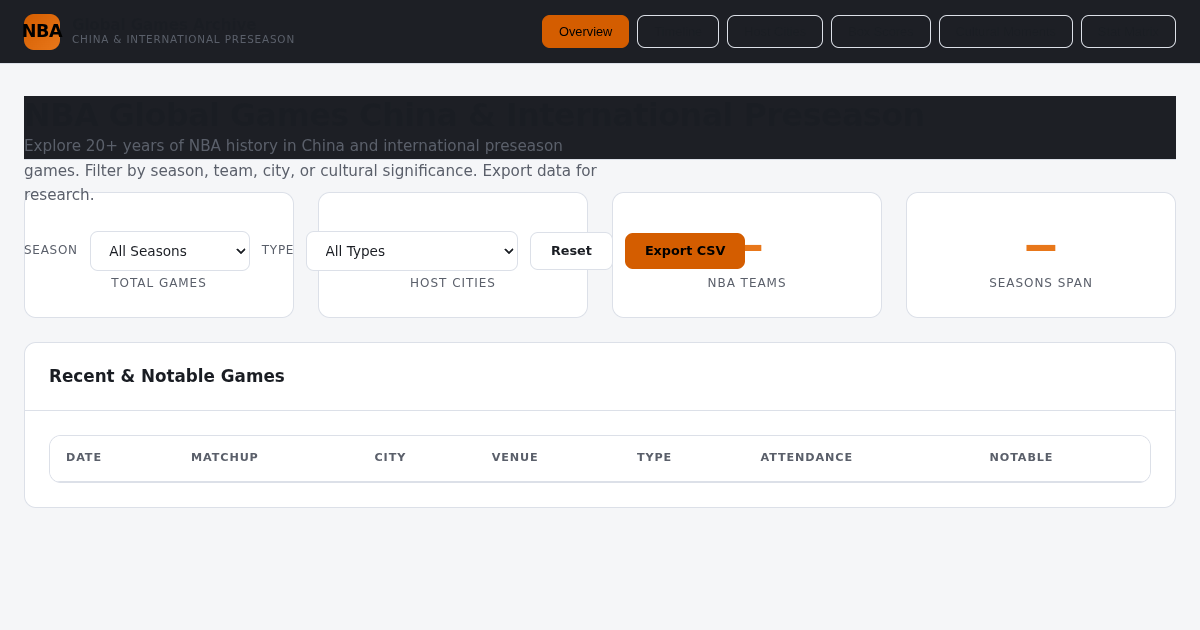
Task: Click the VENUE column header
Action: [515, 458]
